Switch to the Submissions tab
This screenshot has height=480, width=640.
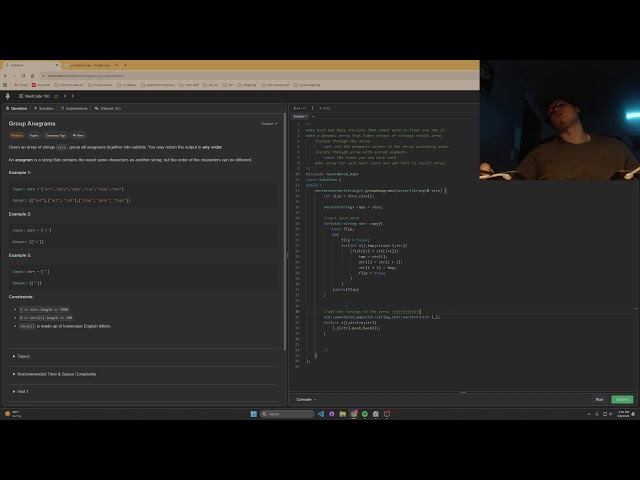click(x=74, y=109)
